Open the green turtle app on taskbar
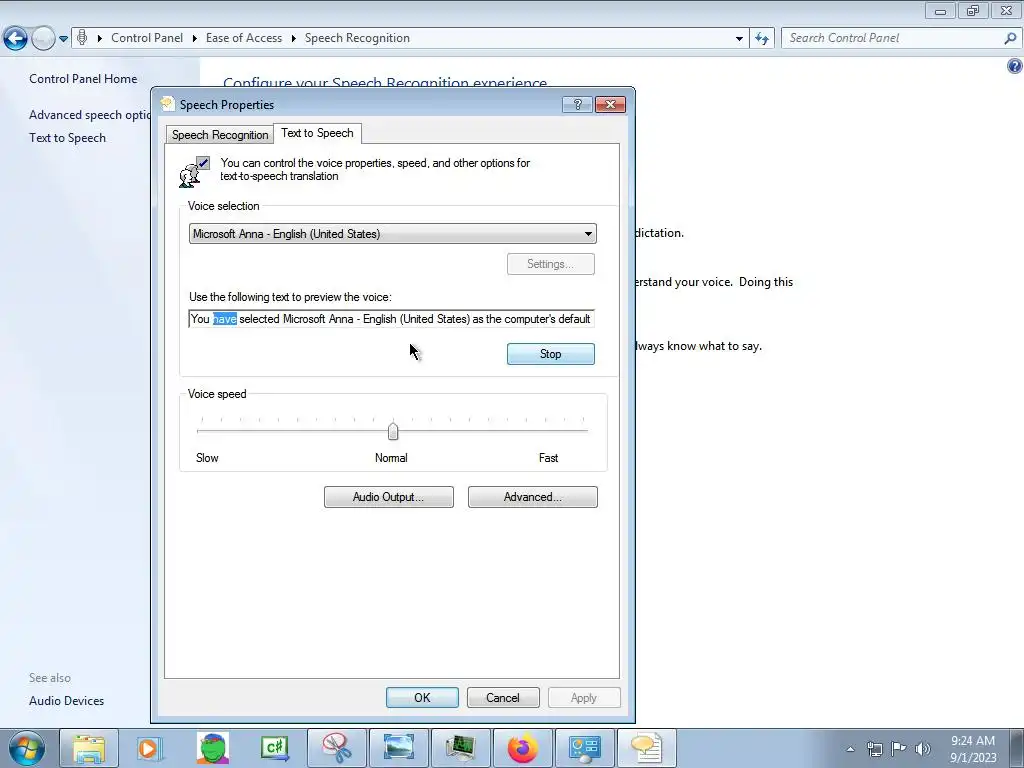 tap(213, 748)
